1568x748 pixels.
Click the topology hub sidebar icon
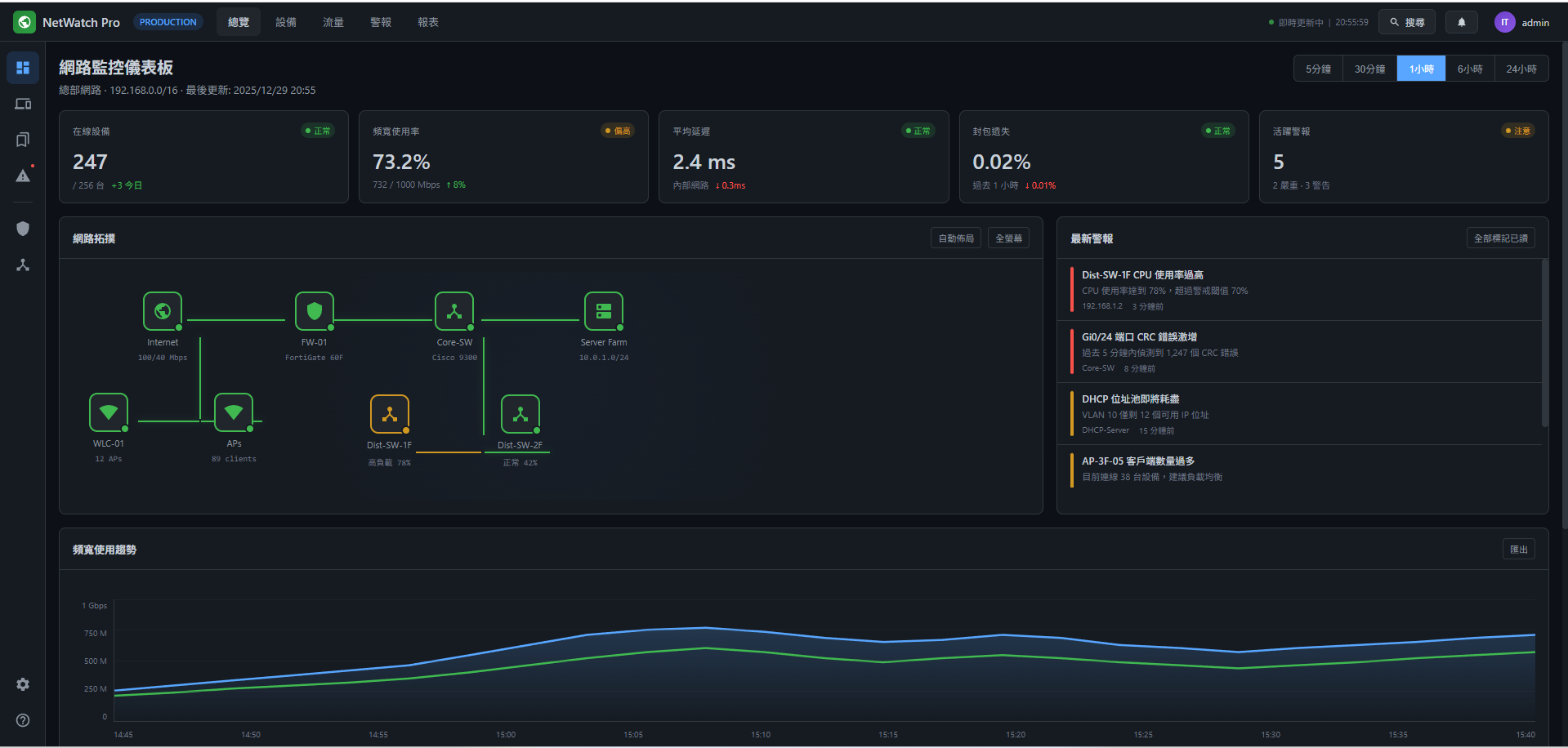23,265
